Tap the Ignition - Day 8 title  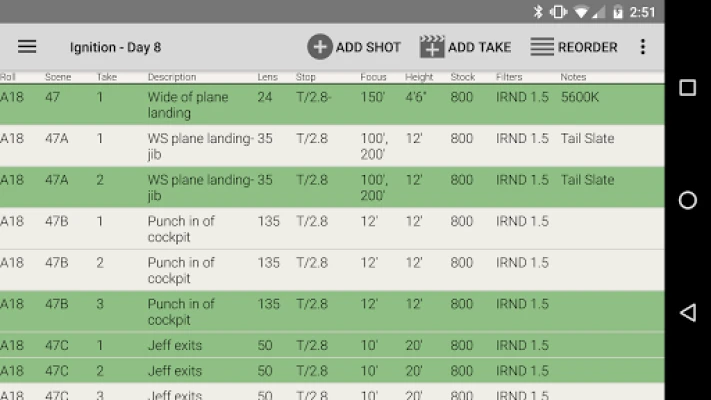click(115, 47)
